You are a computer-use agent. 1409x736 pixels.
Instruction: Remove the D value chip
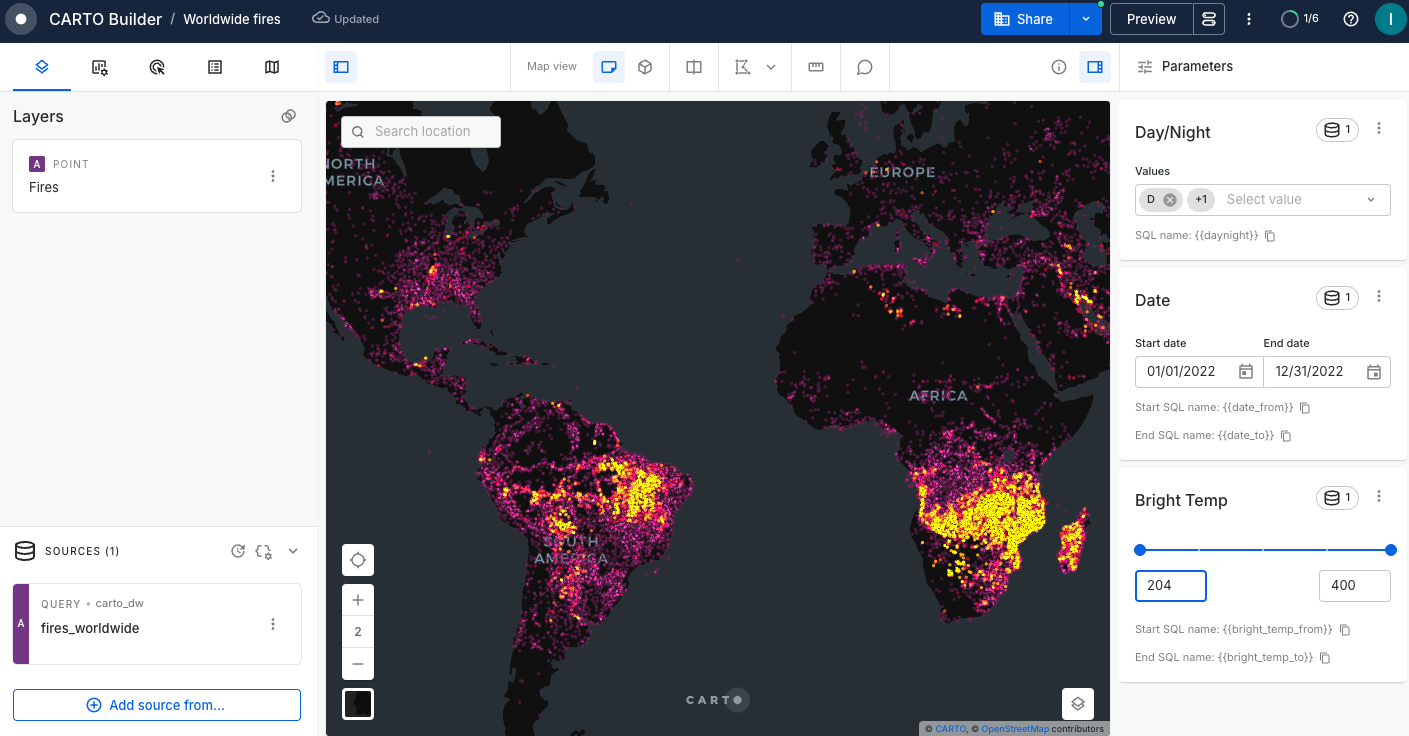coord(1170,200)
